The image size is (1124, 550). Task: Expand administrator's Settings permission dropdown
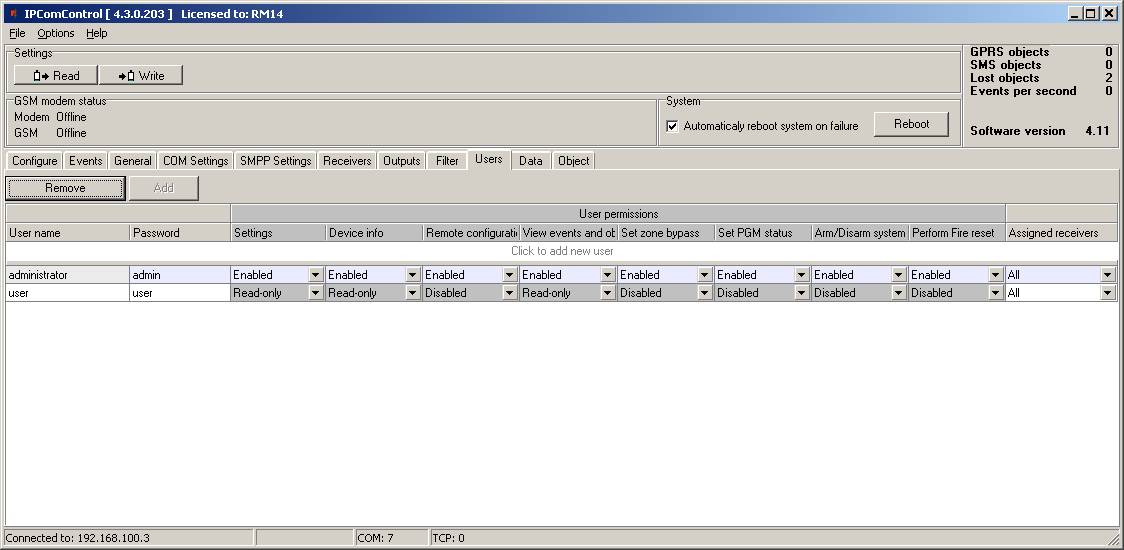point(315,275)
